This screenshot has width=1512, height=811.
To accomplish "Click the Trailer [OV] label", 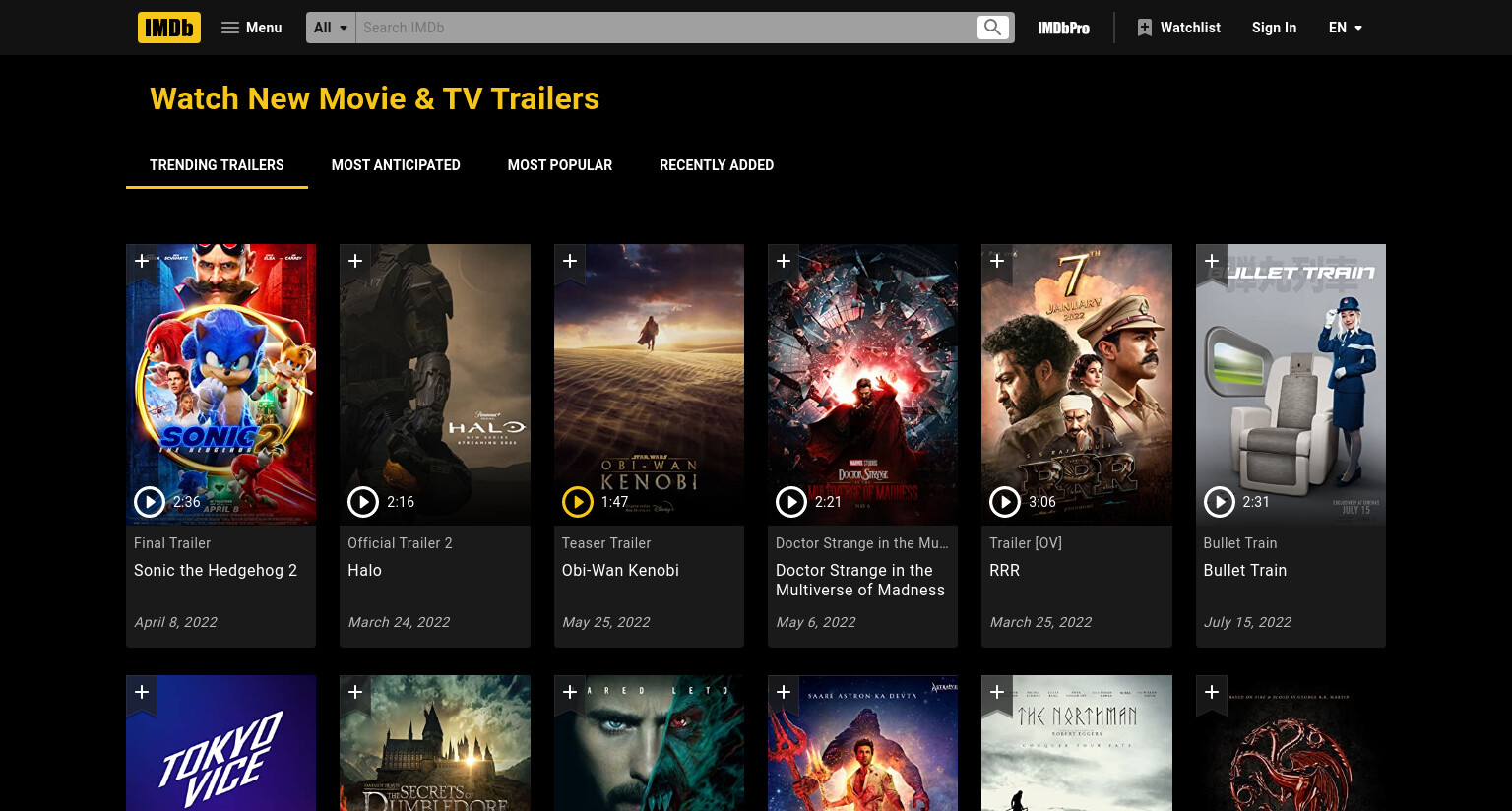I will 1026,543.
